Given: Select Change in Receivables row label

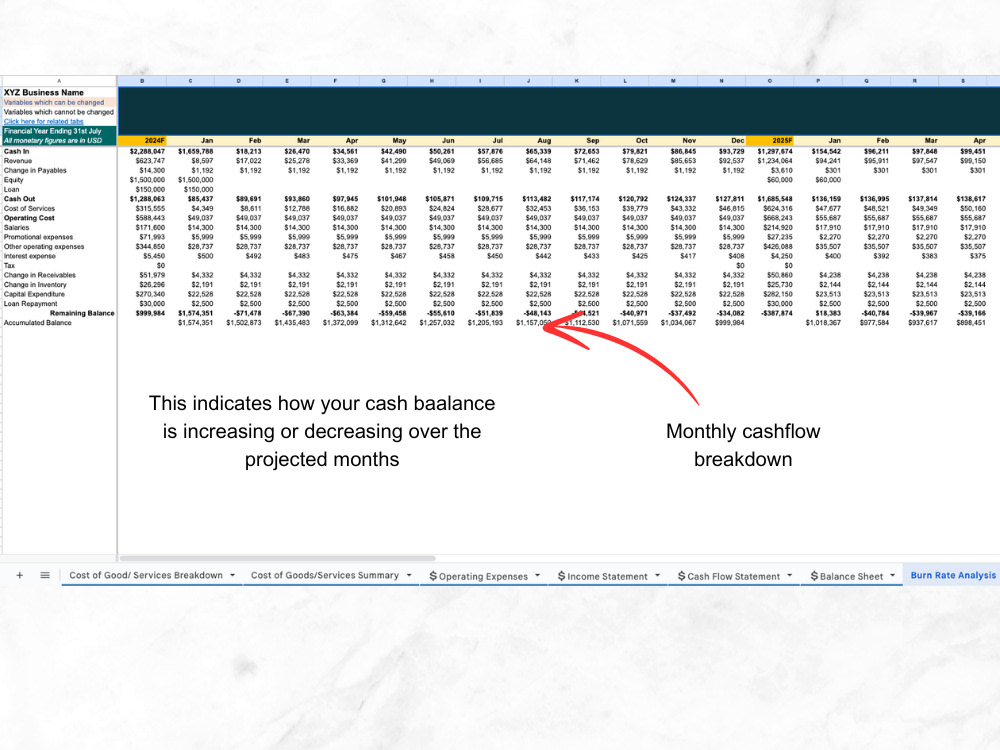Looking at the screenshot, I should click(40, 276).
